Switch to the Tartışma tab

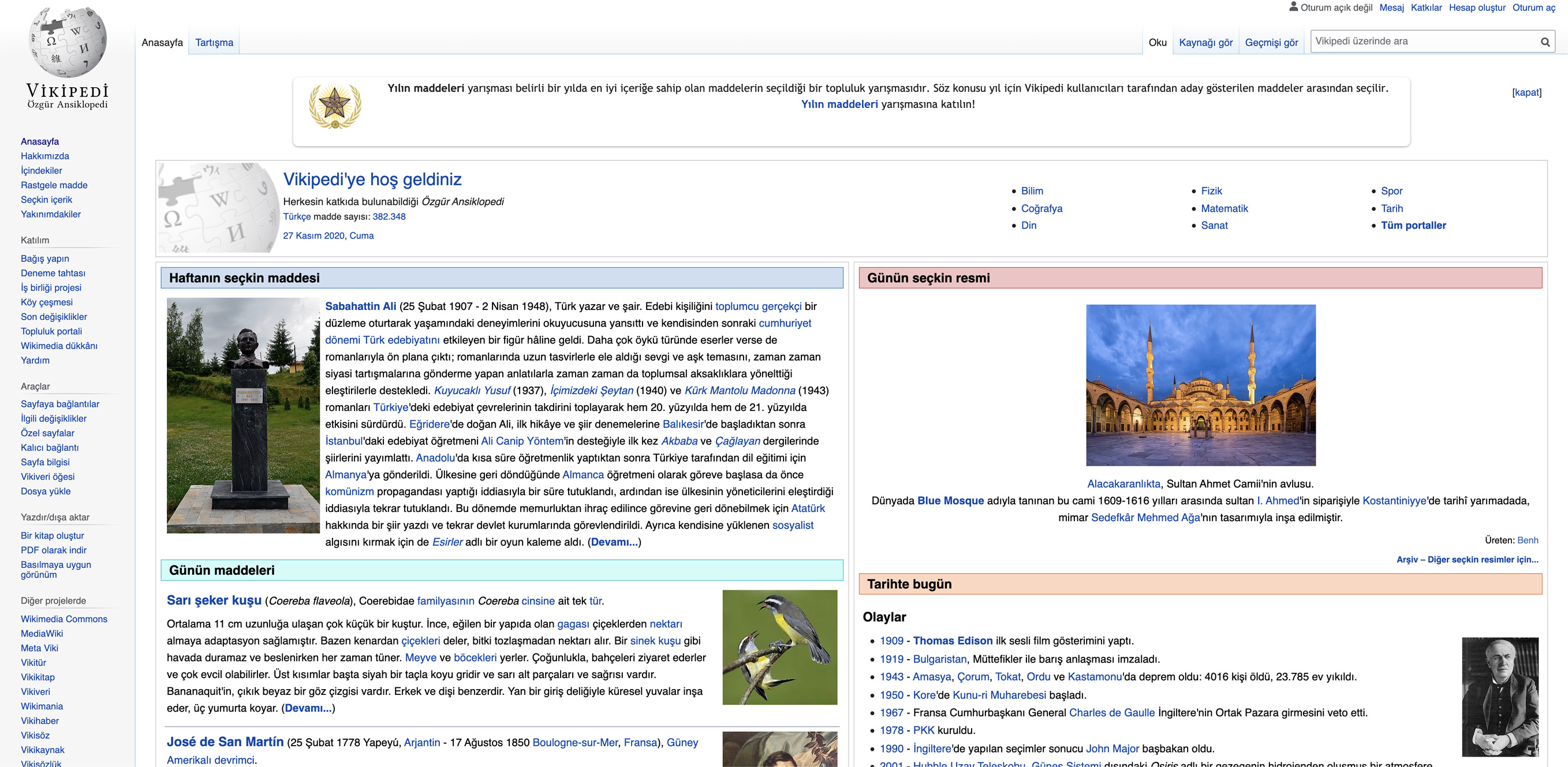214,43
